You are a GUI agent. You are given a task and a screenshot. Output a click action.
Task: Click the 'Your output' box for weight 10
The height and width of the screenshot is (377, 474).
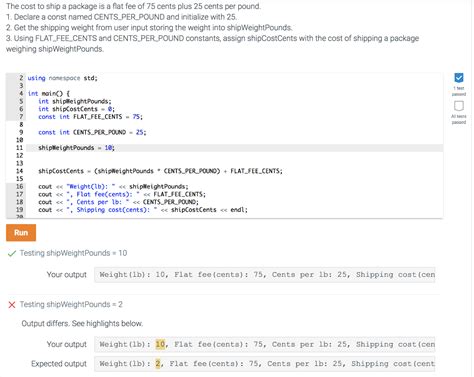click(265, 275)
